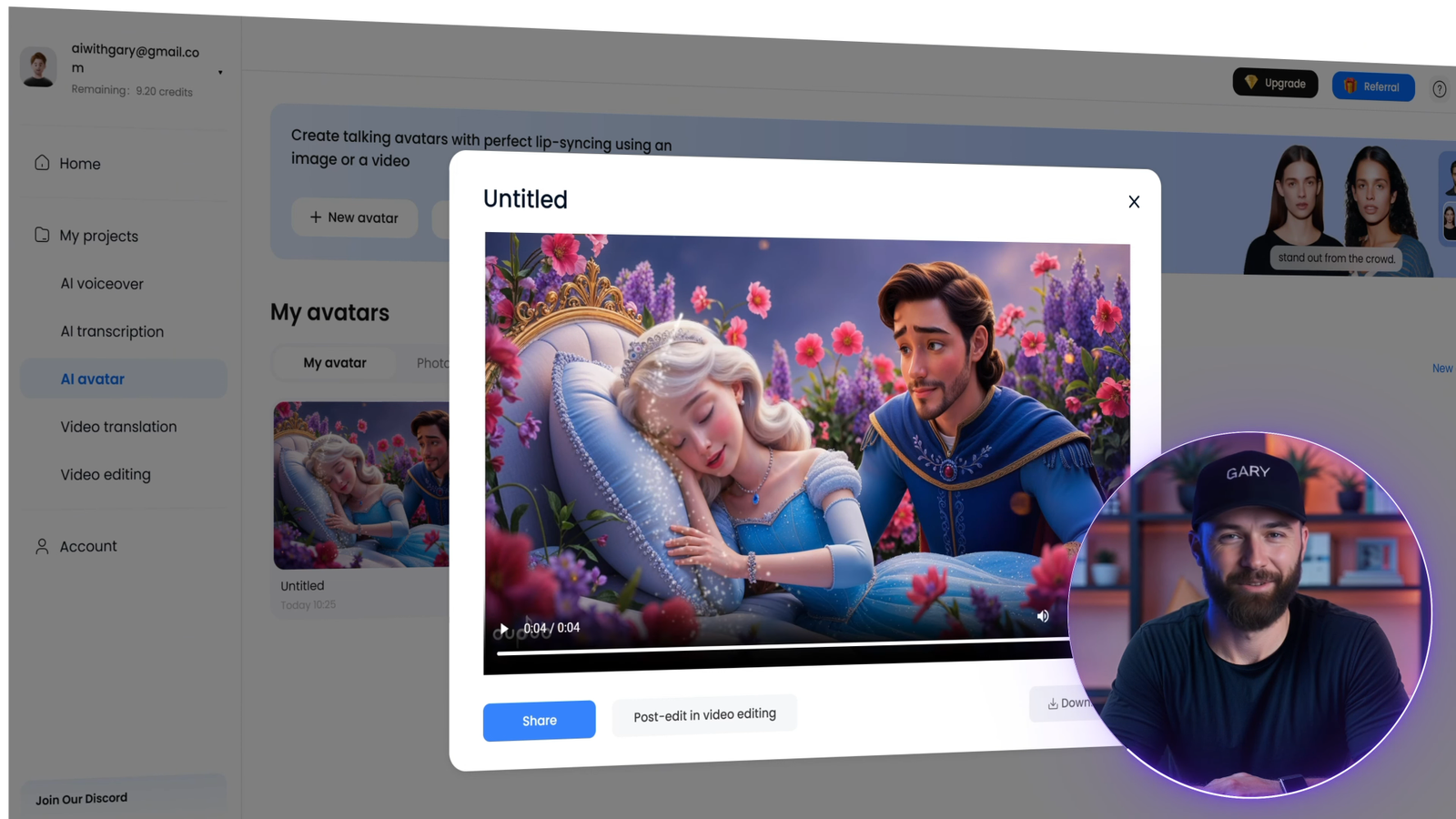This screenshot has height=819, width=1456.
Task: Click the My projects folder icon
Action: 42,235
